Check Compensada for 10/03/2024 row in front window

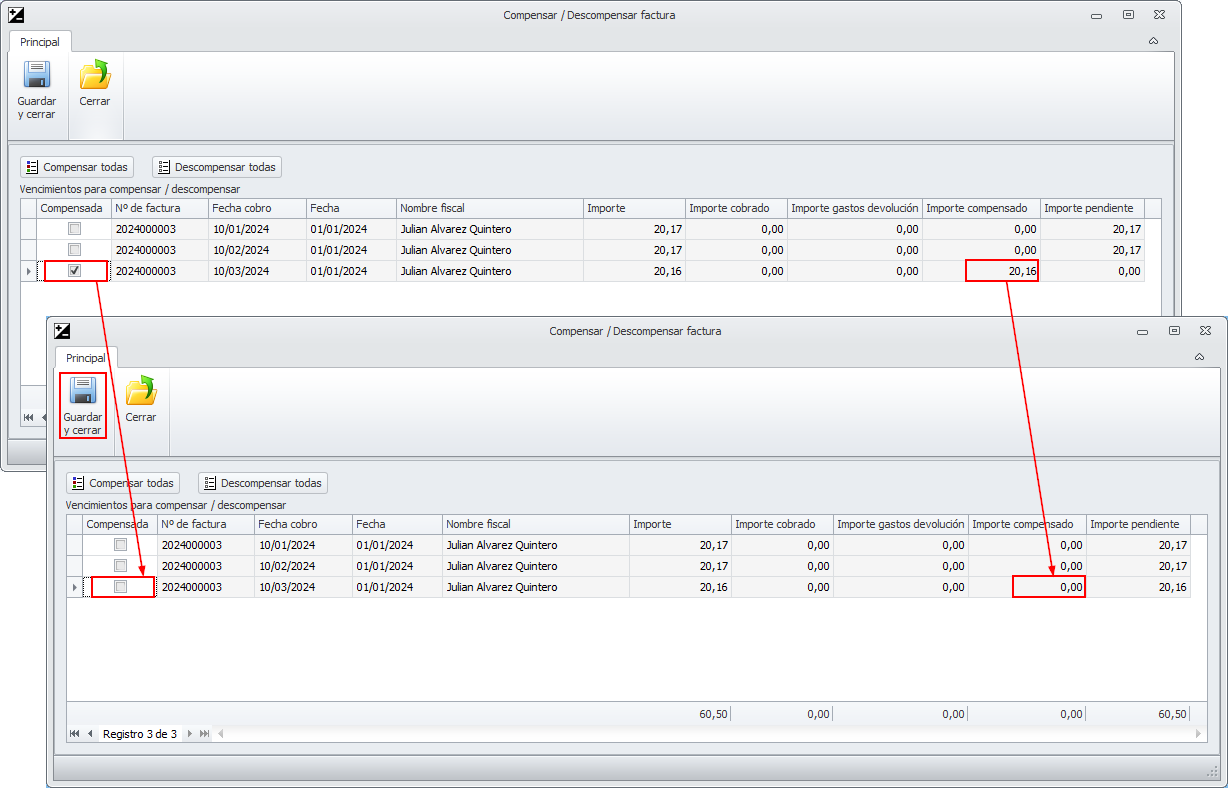point(121,587)
